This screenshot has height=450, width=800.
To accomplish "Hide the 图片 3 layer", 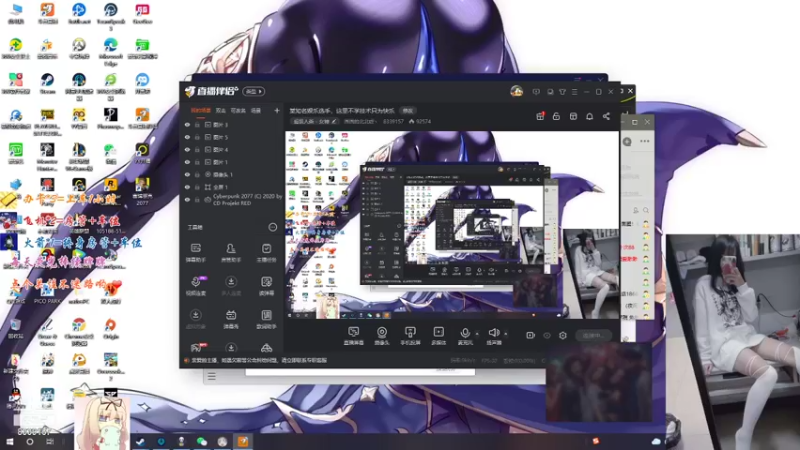I will [x=187, y=124].
